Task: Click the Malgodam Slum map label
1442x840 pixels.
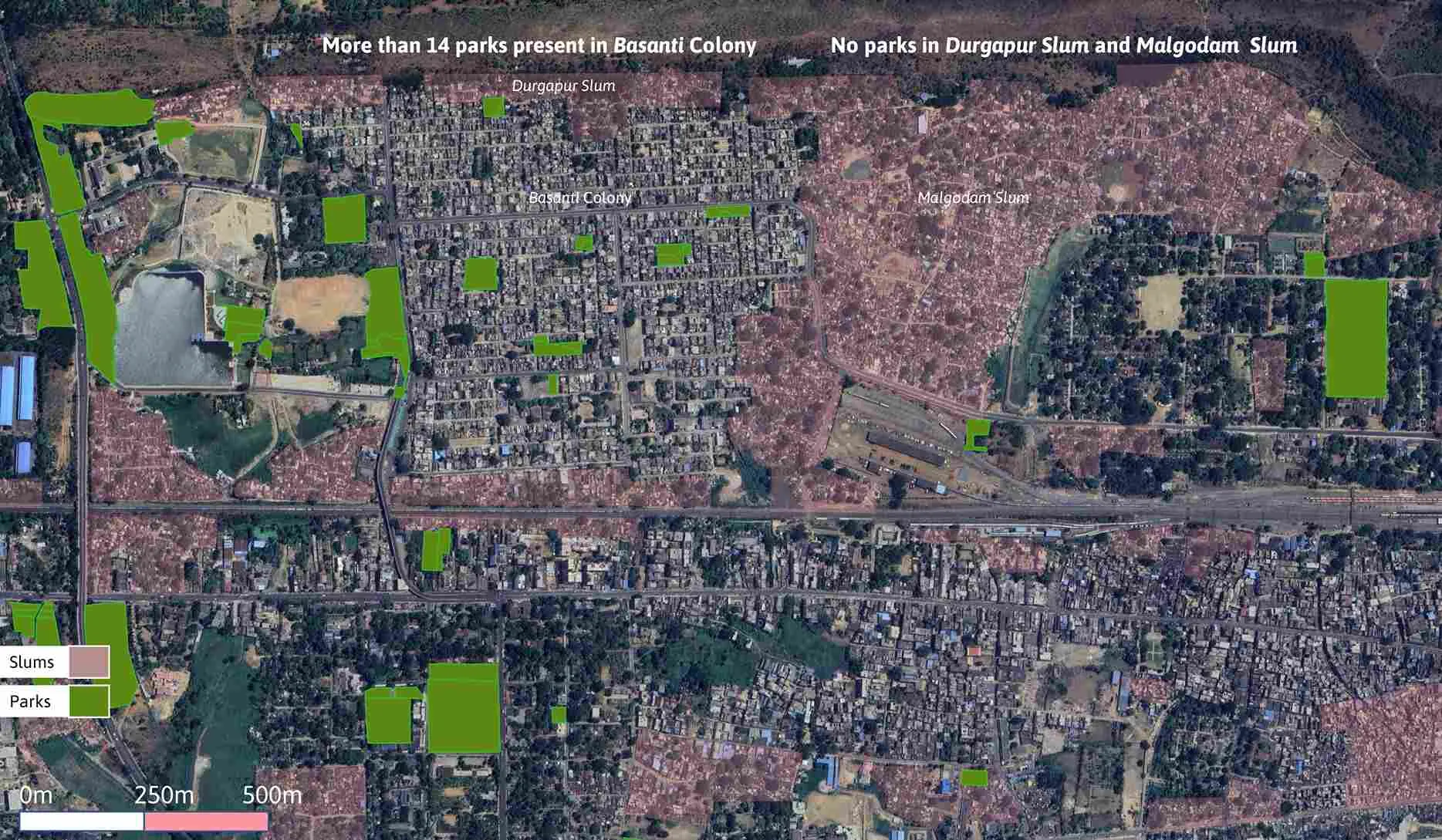Action: point(973,197)
